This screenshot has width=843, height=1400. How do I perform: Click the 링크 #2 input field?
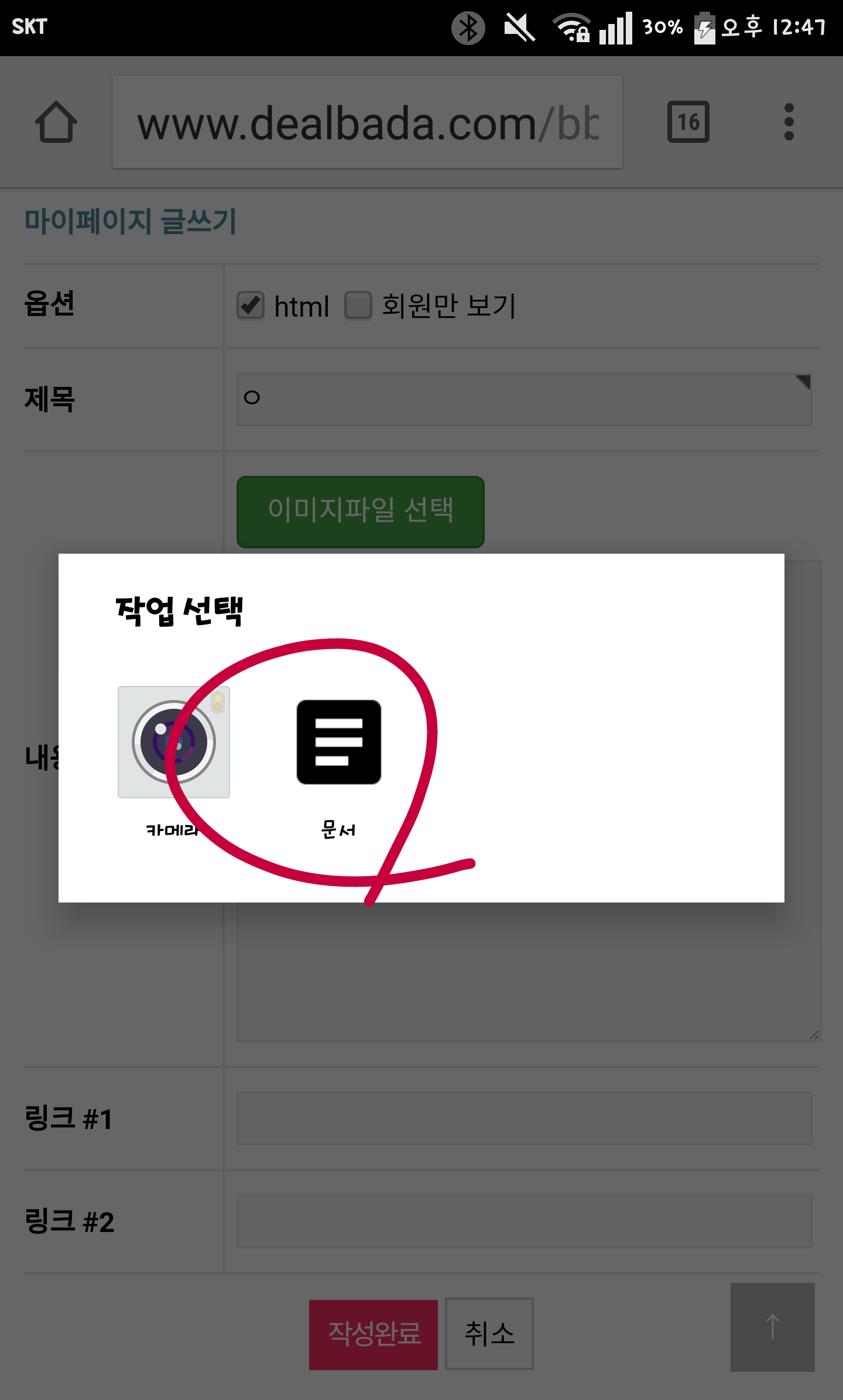524,1221
